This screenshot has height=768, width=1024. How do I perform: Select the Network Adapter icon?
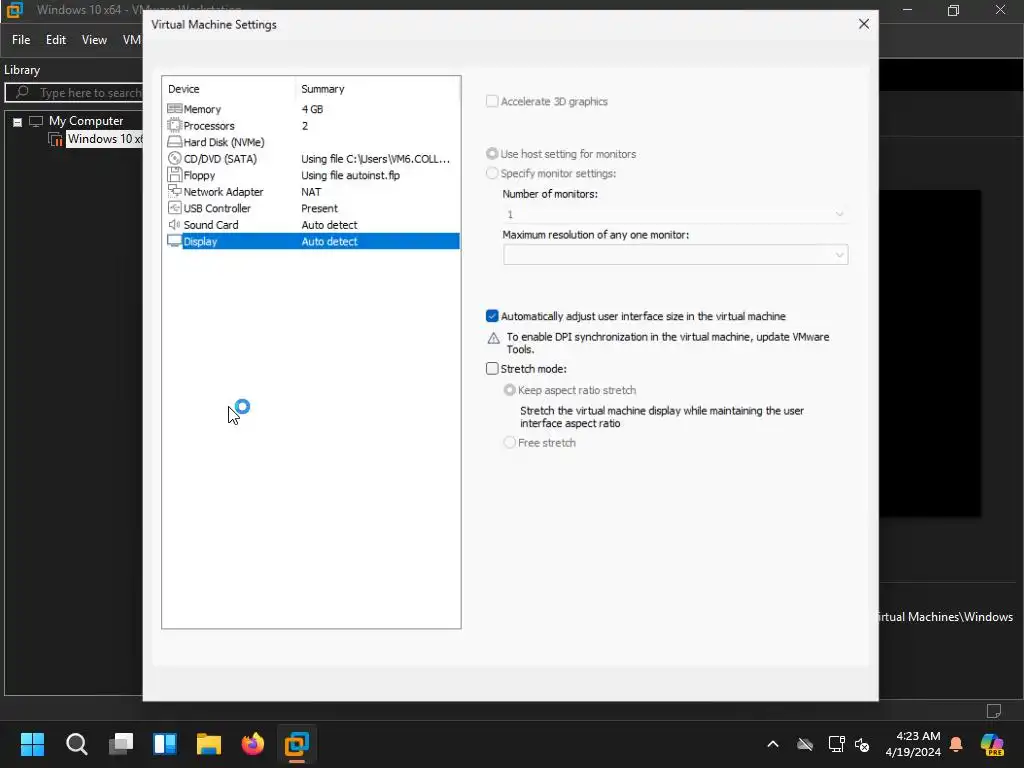coord(174,191)
